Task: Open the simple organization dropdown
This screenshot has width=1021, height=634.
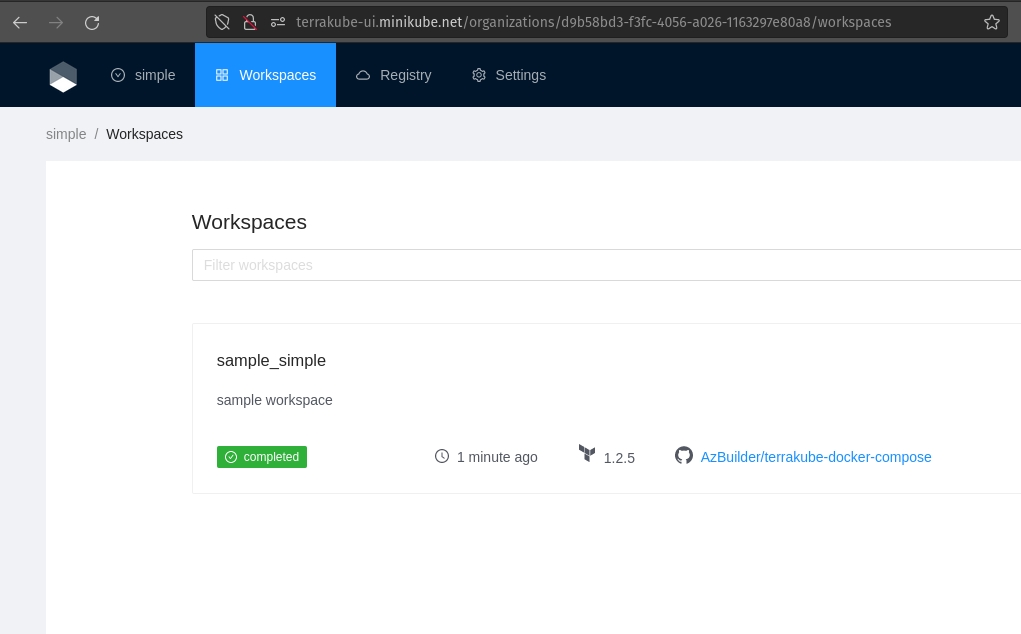Action: 143,75
